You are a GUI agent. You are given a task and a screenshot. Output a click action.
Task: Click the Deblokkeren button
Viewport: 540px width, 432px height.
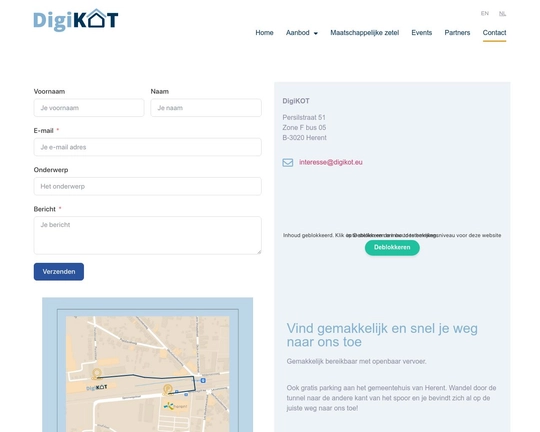(x=392, y=247)
